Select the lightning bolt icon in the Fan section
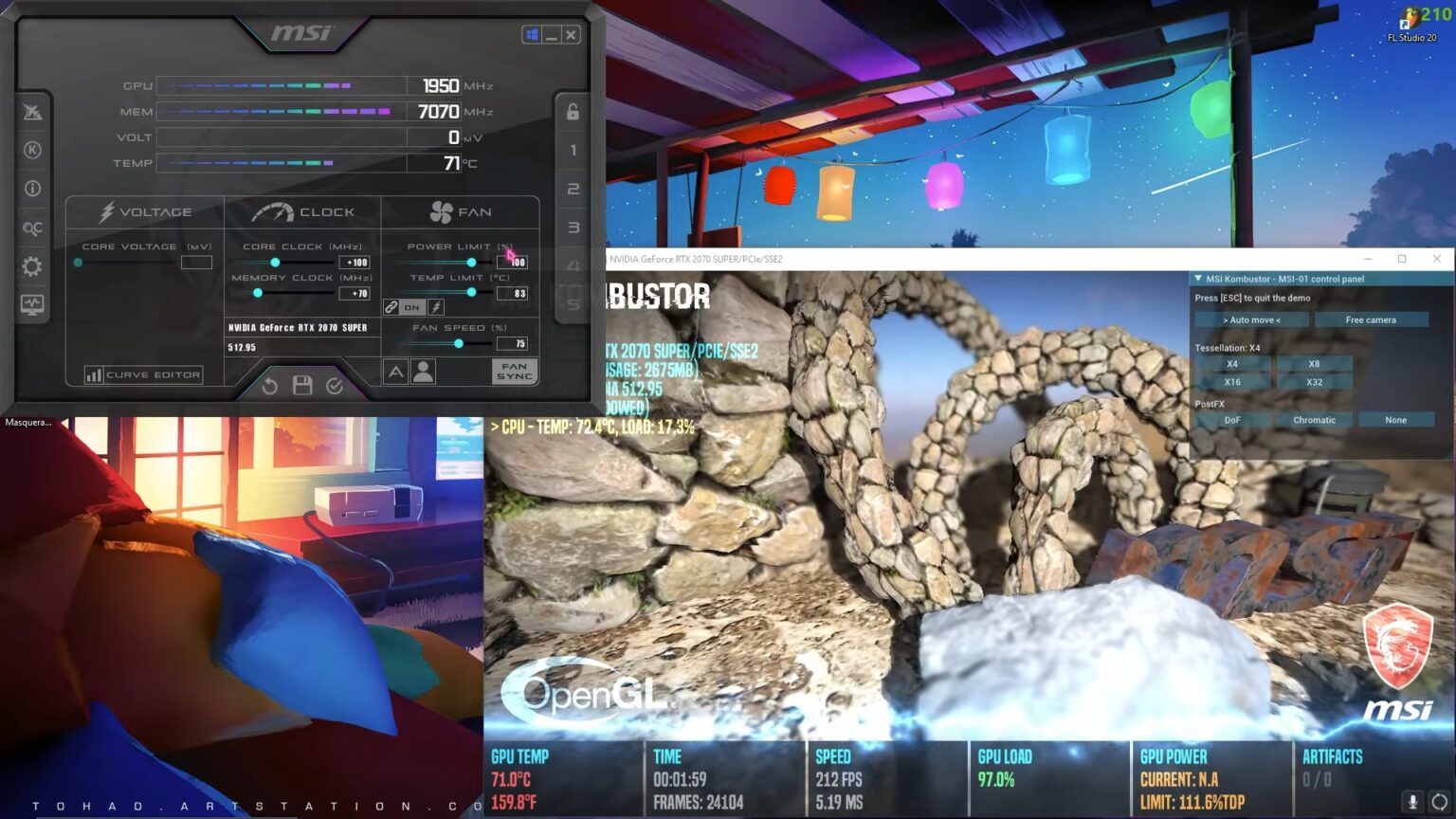Image resolution: width=1456 pixels, height=819 pixels. [435, 306]
